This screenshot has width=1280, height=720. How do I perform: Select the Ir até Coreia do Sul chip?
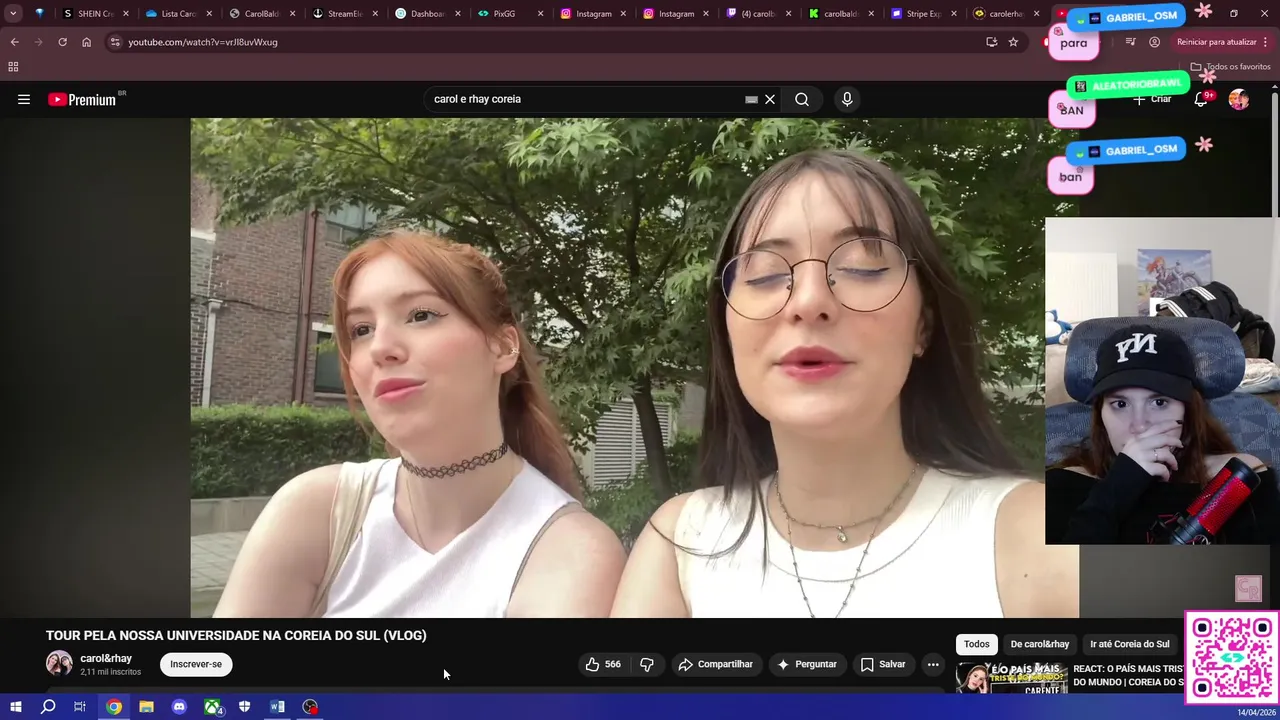click(1130, 644)
